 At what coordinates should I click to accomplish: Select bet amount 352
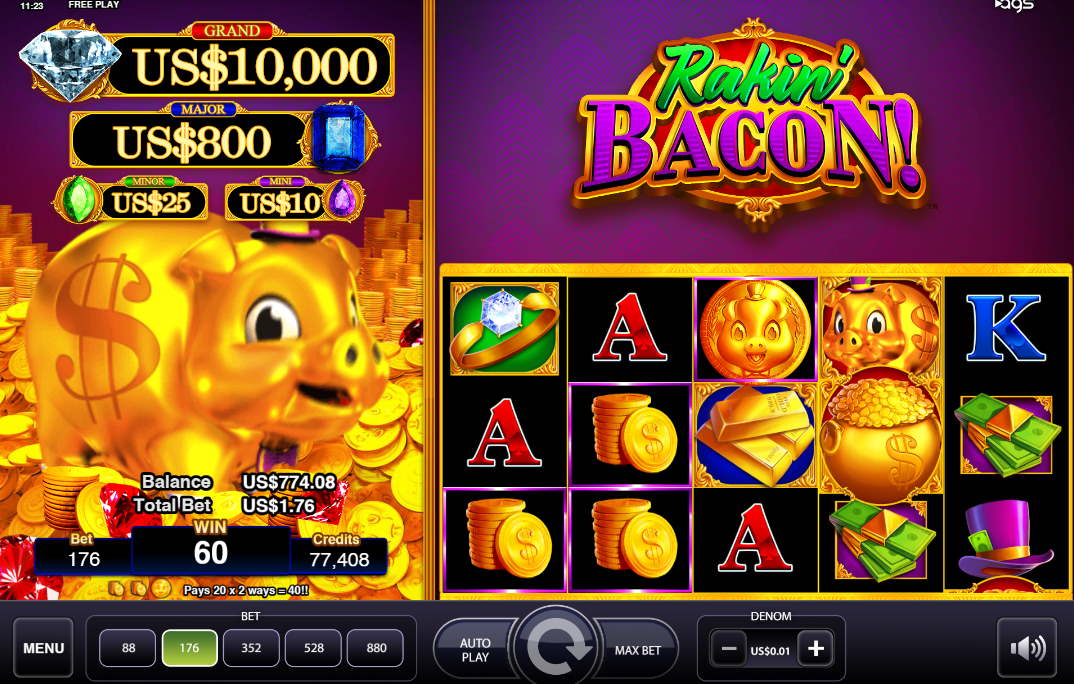coord(251,648)
